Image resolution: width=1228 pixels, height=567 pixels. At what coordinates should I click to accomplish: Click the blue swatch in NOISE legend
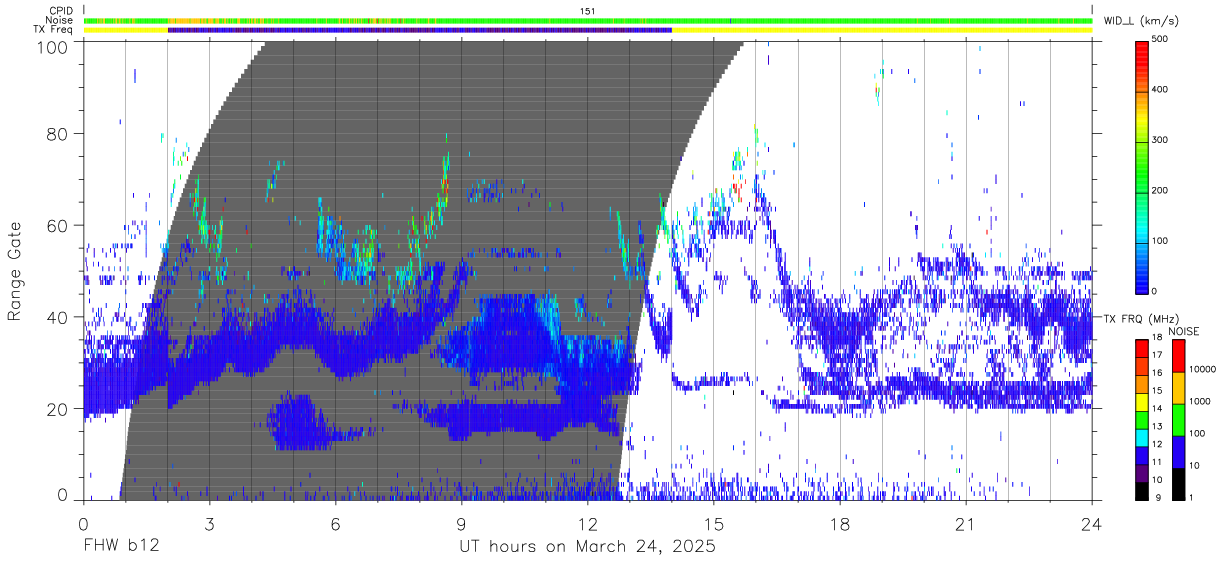click(x=1179, y=452)
